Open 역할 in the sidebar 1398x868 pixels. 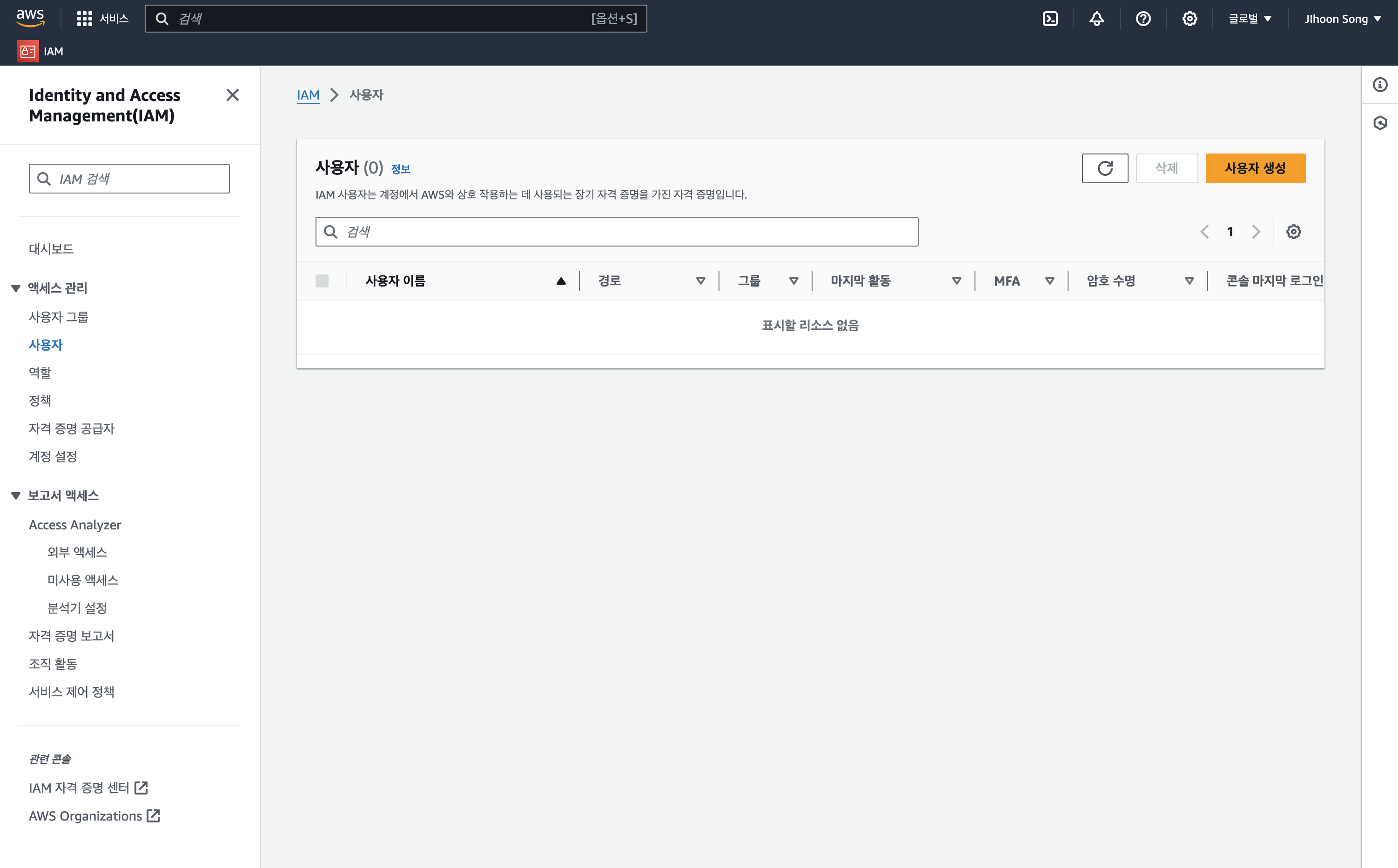[x=40, y=373]
